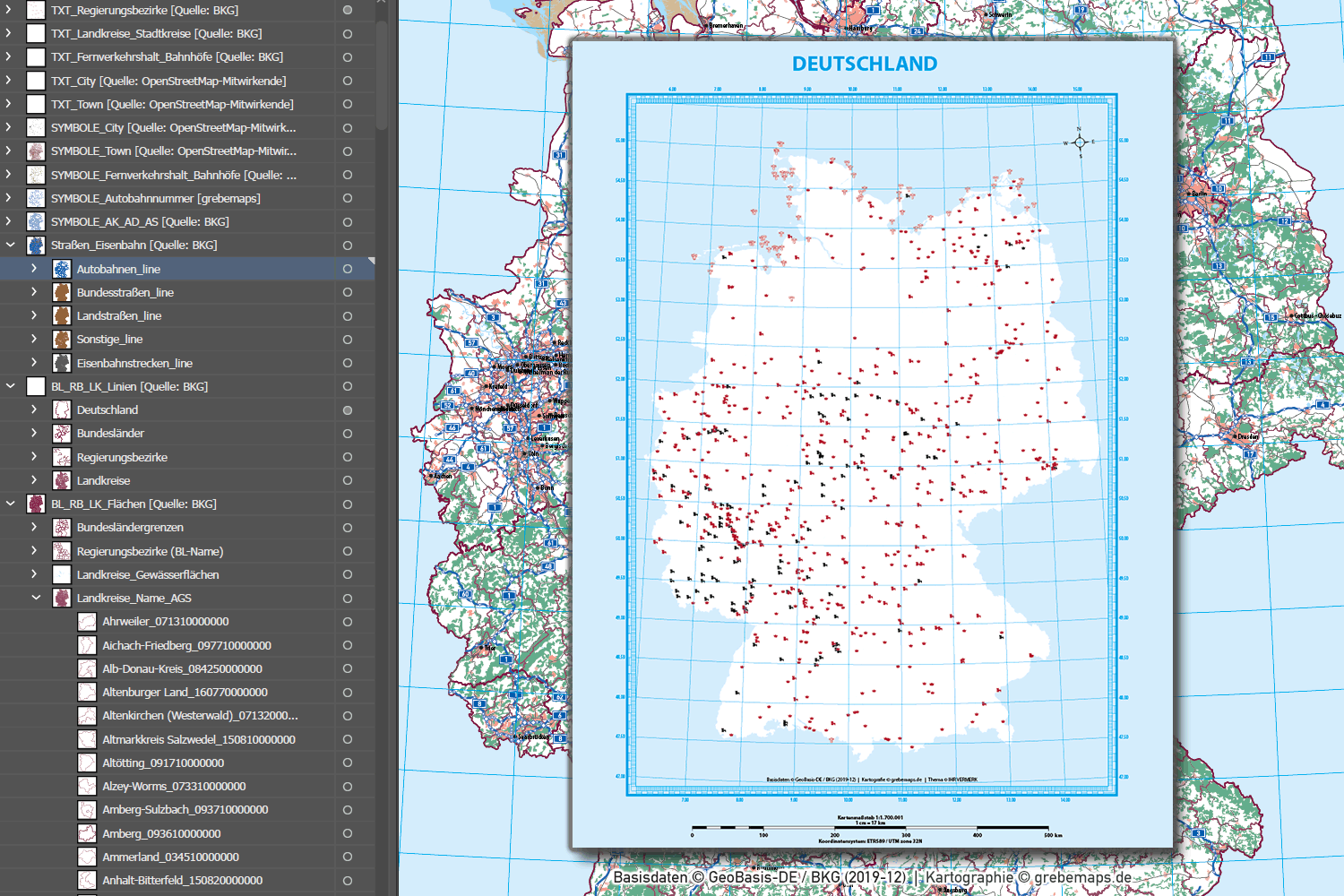Screen dimensions: 1344x896
Task: Click the Ahrweiler path thumbnail
Action: click(87, 622)
